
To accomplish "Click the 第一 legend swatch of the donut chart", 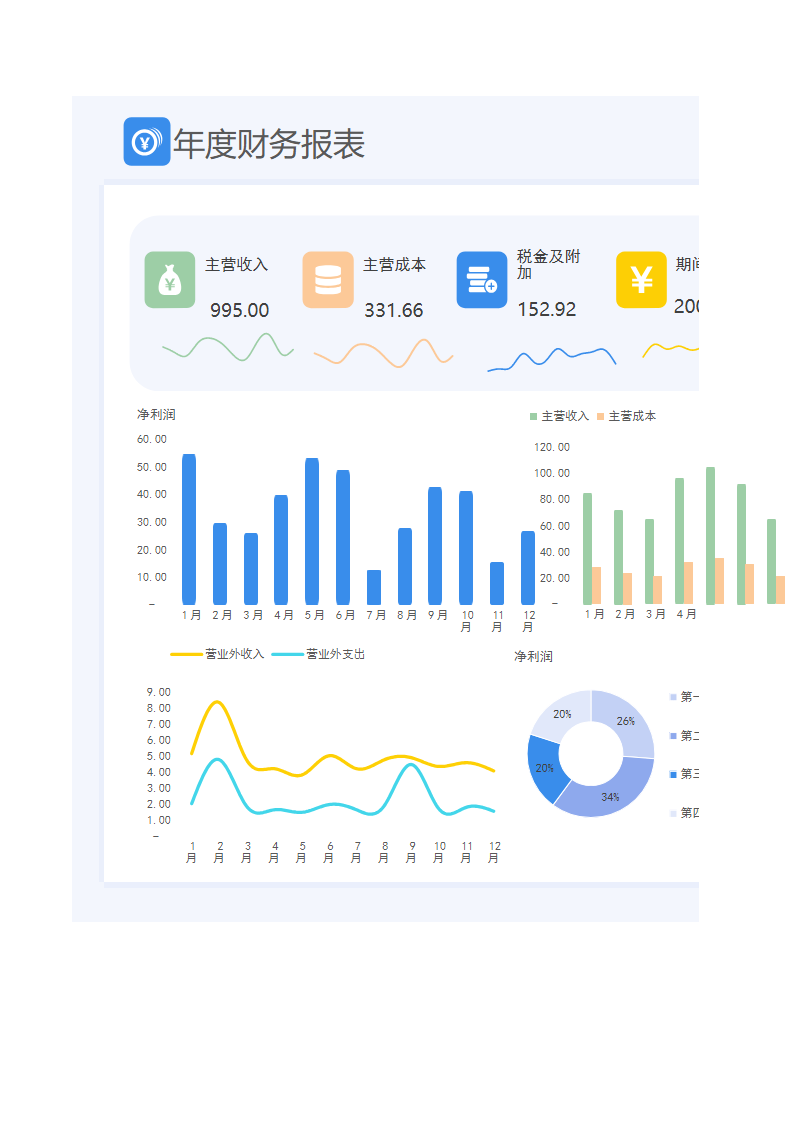I will pyautogui.click(x=673, y=697).
